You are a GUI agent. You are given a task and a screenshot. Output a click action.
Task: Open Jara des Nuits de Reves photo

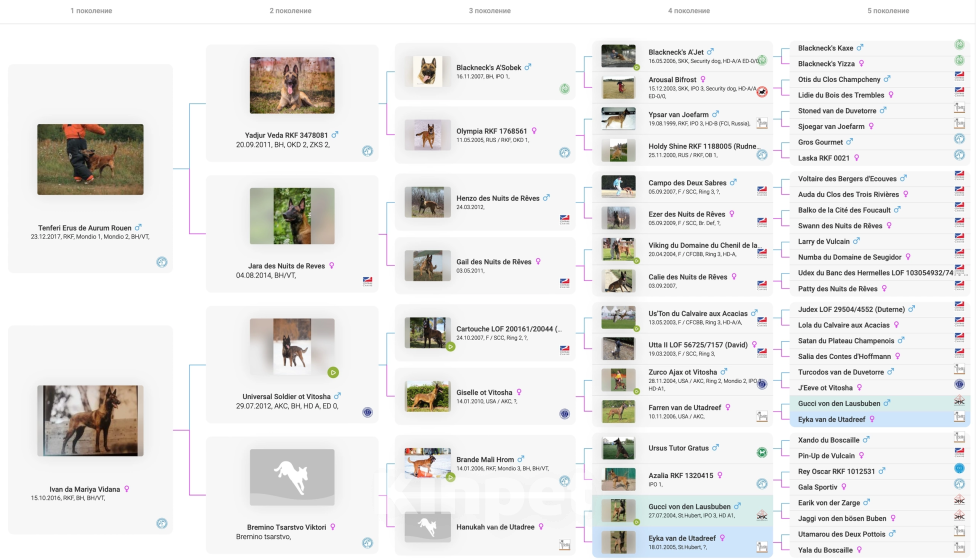[x=292, y=216]
